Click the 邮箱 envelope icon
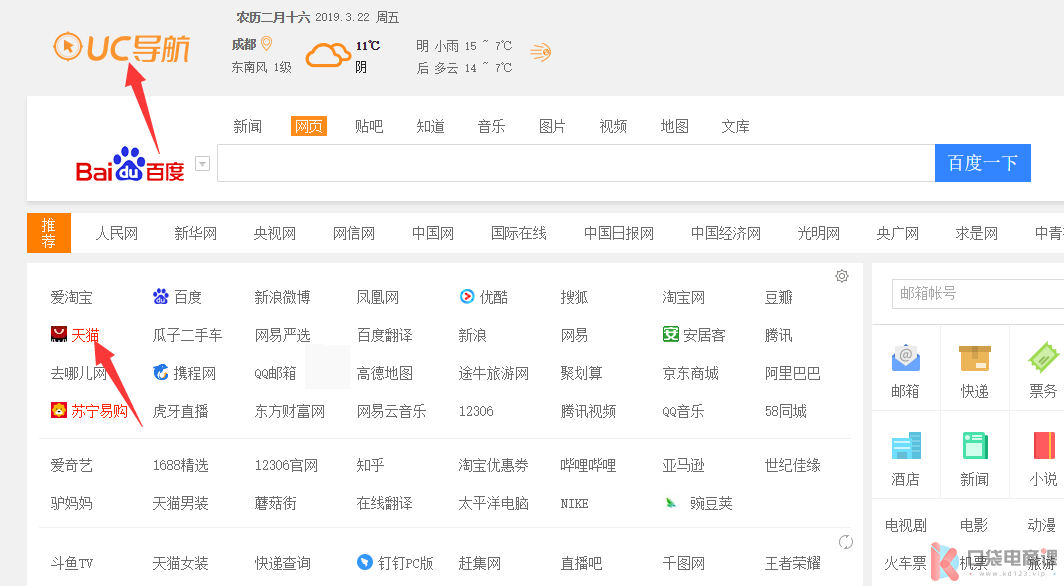 pos(905,358)
